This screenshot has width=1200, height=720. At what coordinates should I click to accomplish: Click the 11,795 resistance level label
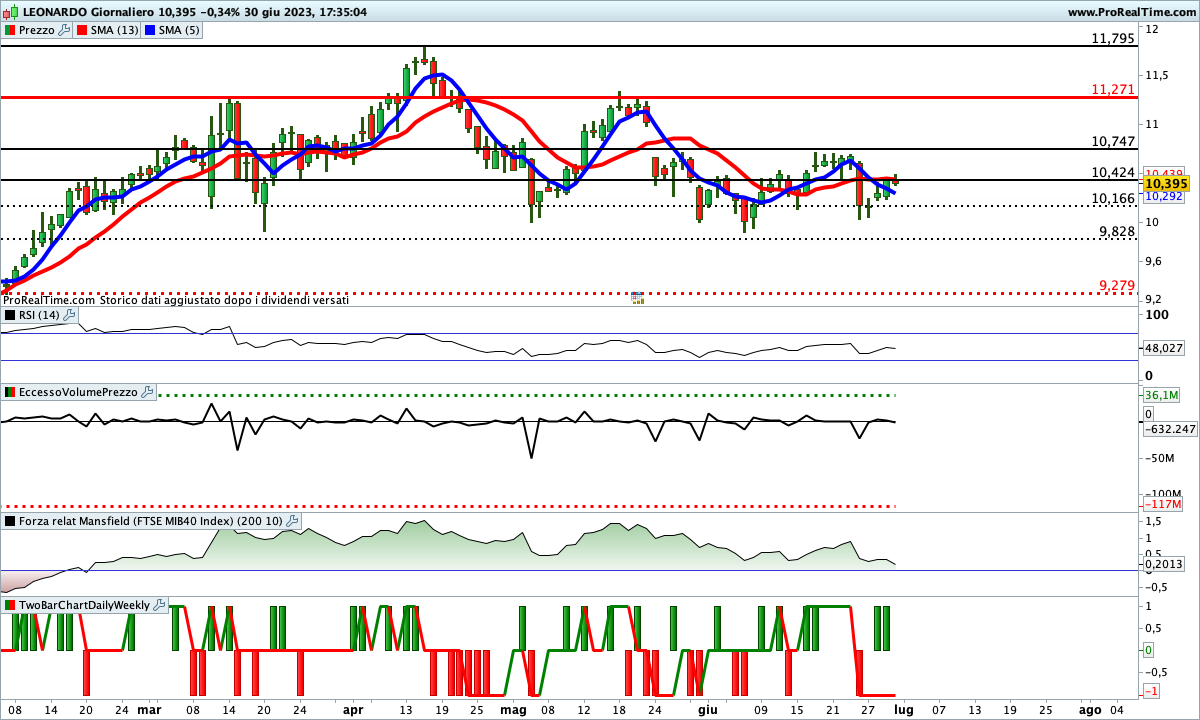[1113, 38]
